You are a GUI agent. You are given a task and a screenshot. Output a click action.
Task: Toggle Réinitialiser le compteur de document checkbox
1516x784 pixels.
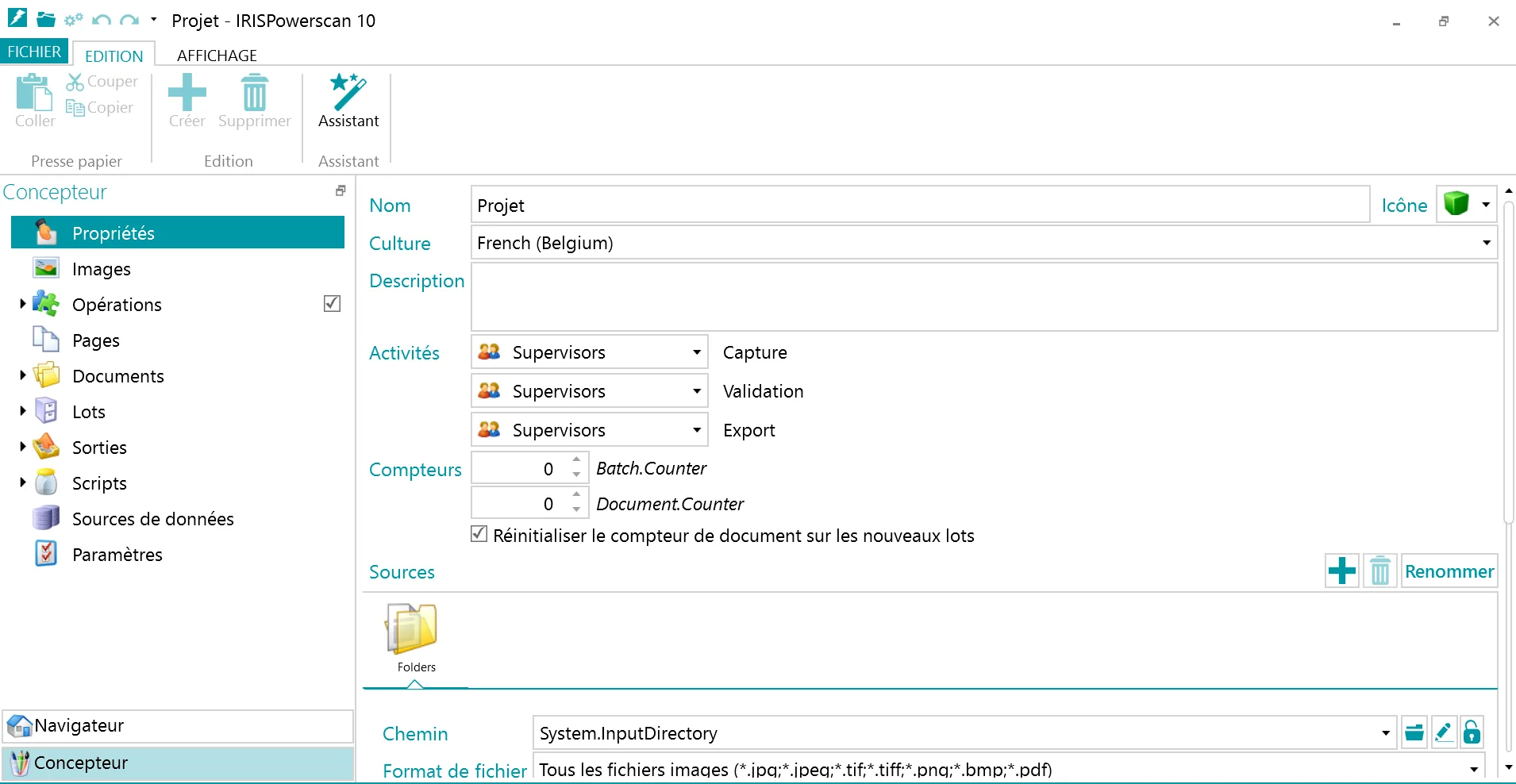[x=479, y=534]
